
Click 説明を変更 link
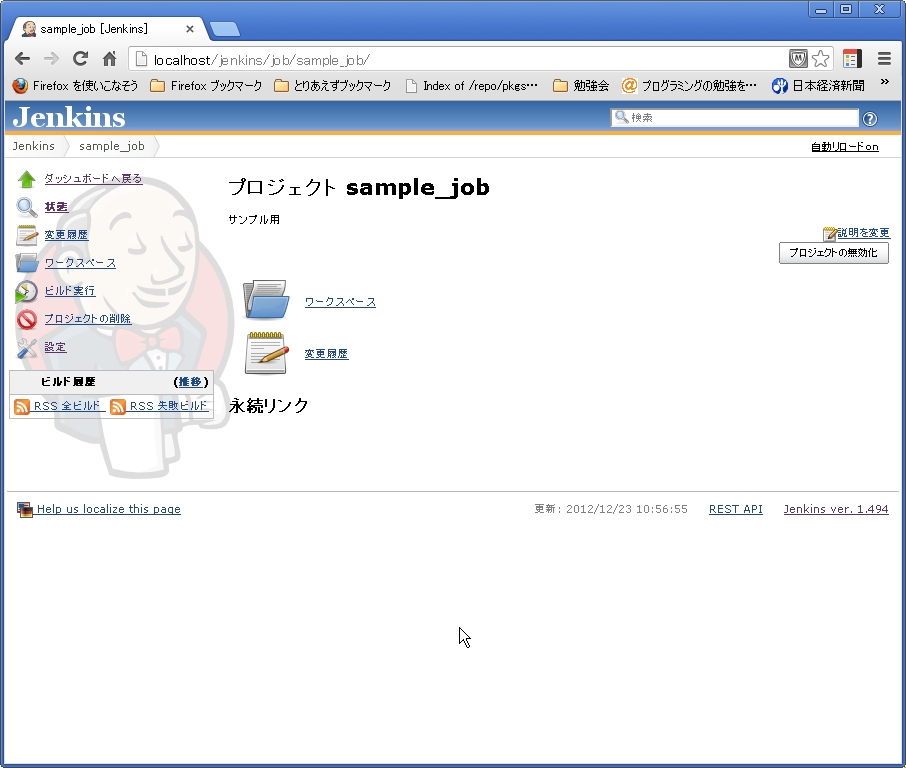click(x=864, y=233)
